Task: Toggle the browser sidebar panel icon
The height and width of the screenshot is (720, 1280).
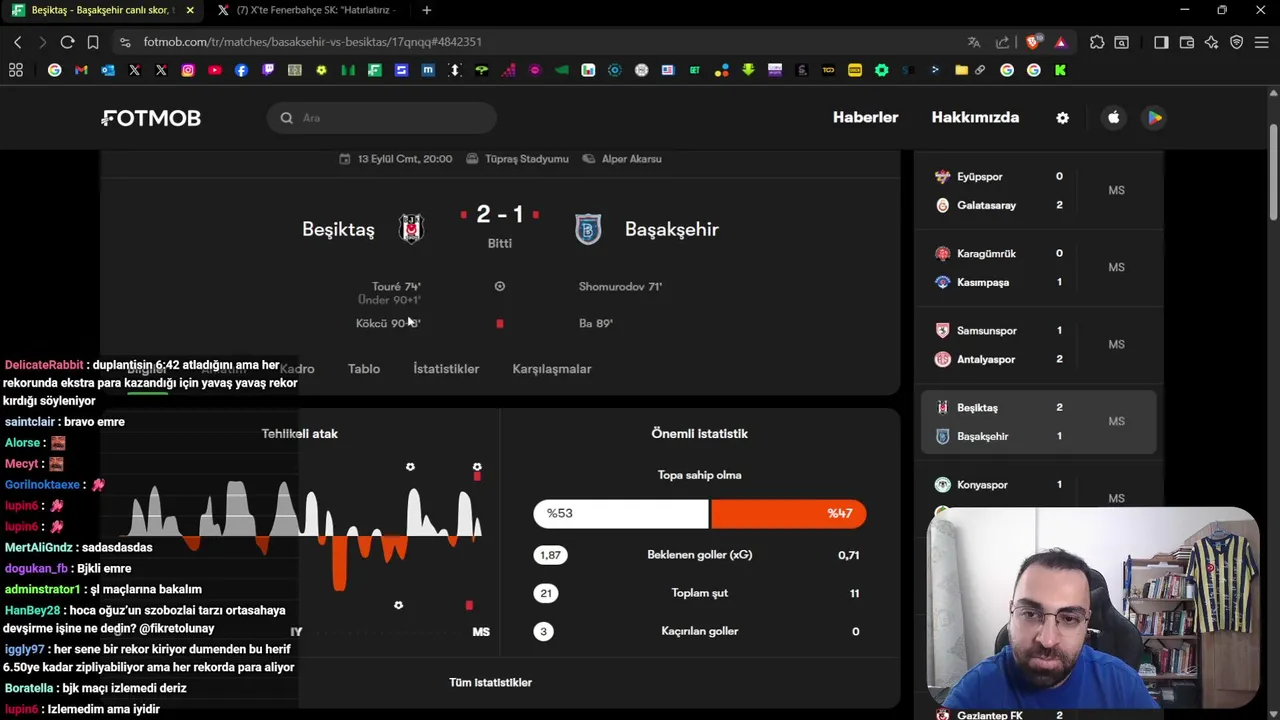Action: pyautogui.click(x=1161, y=42)
